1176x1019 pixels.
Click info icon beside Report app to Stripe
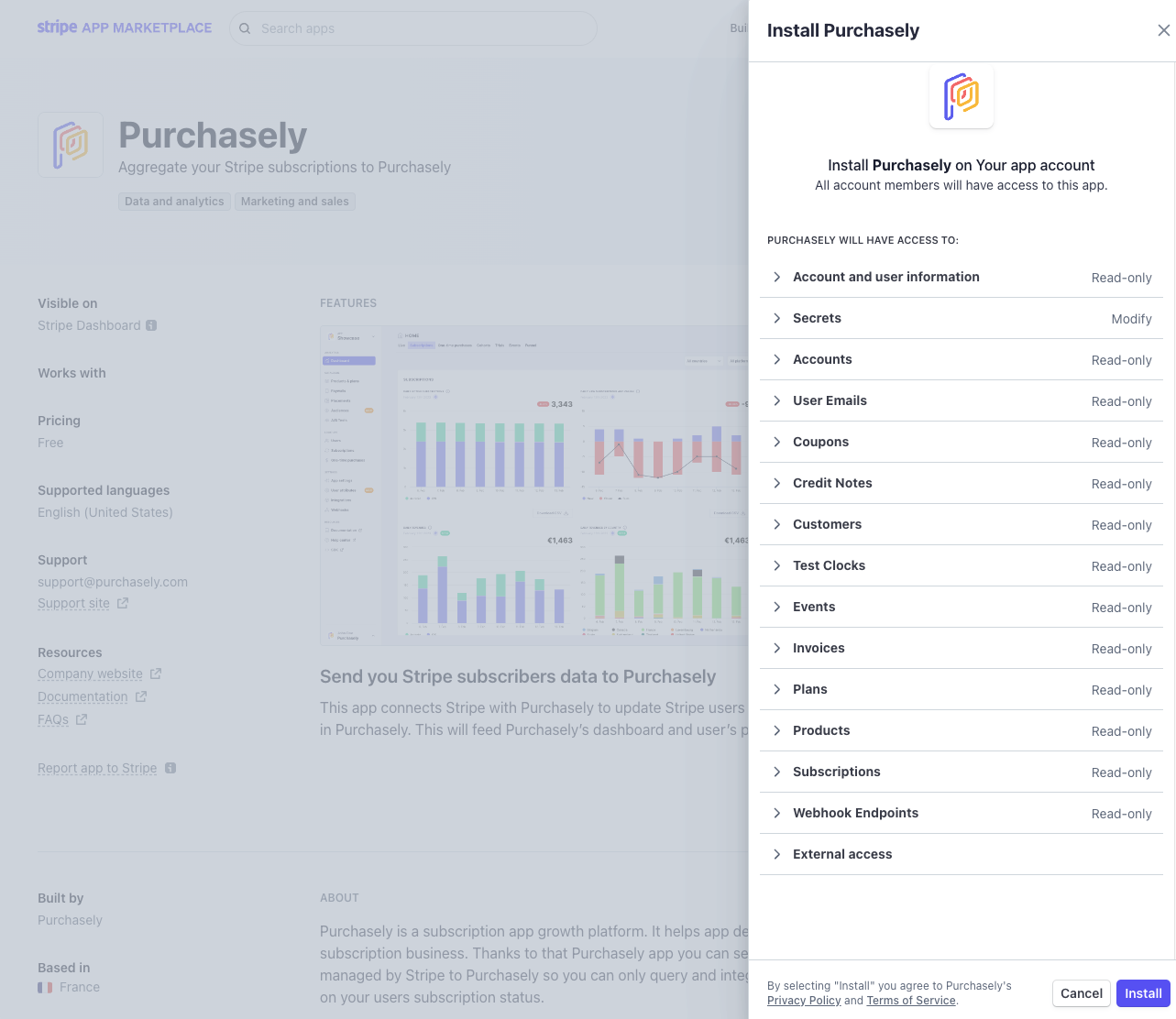click(x=170, y=768)
